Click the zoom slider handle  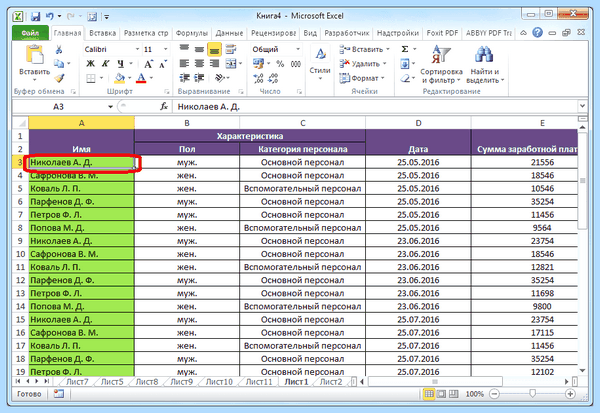[532, 394]
